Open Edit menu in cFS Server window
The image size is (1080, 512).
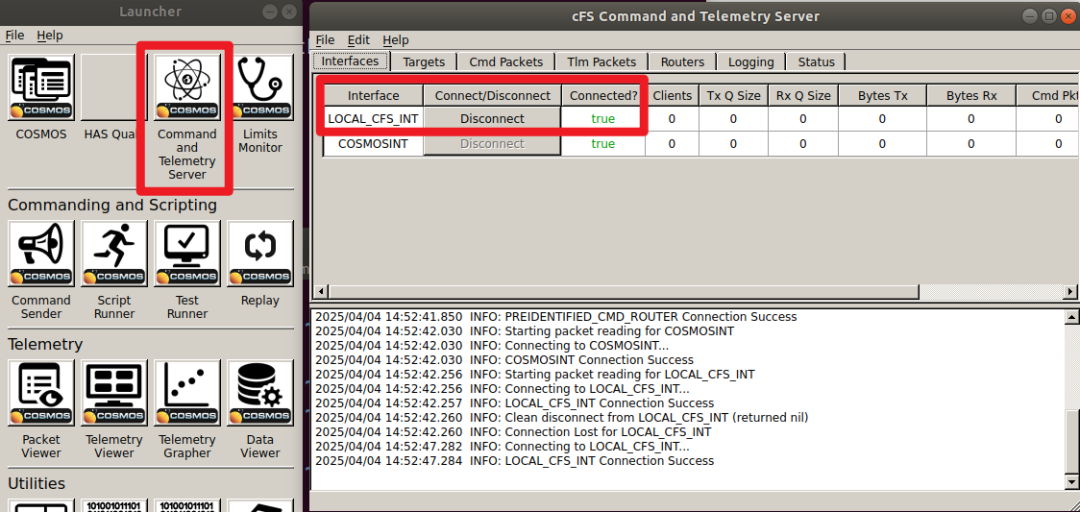coord(358,40)
